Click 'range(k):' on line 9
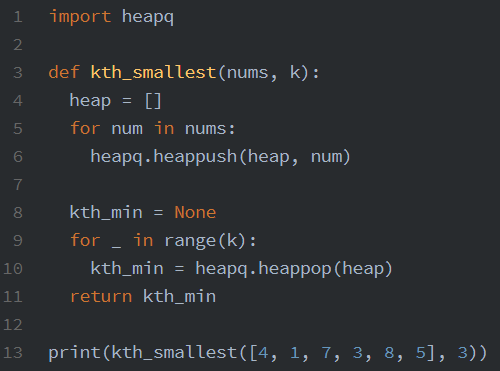The image size is (500, 371). pyautogui.click(x=210, y=241)
